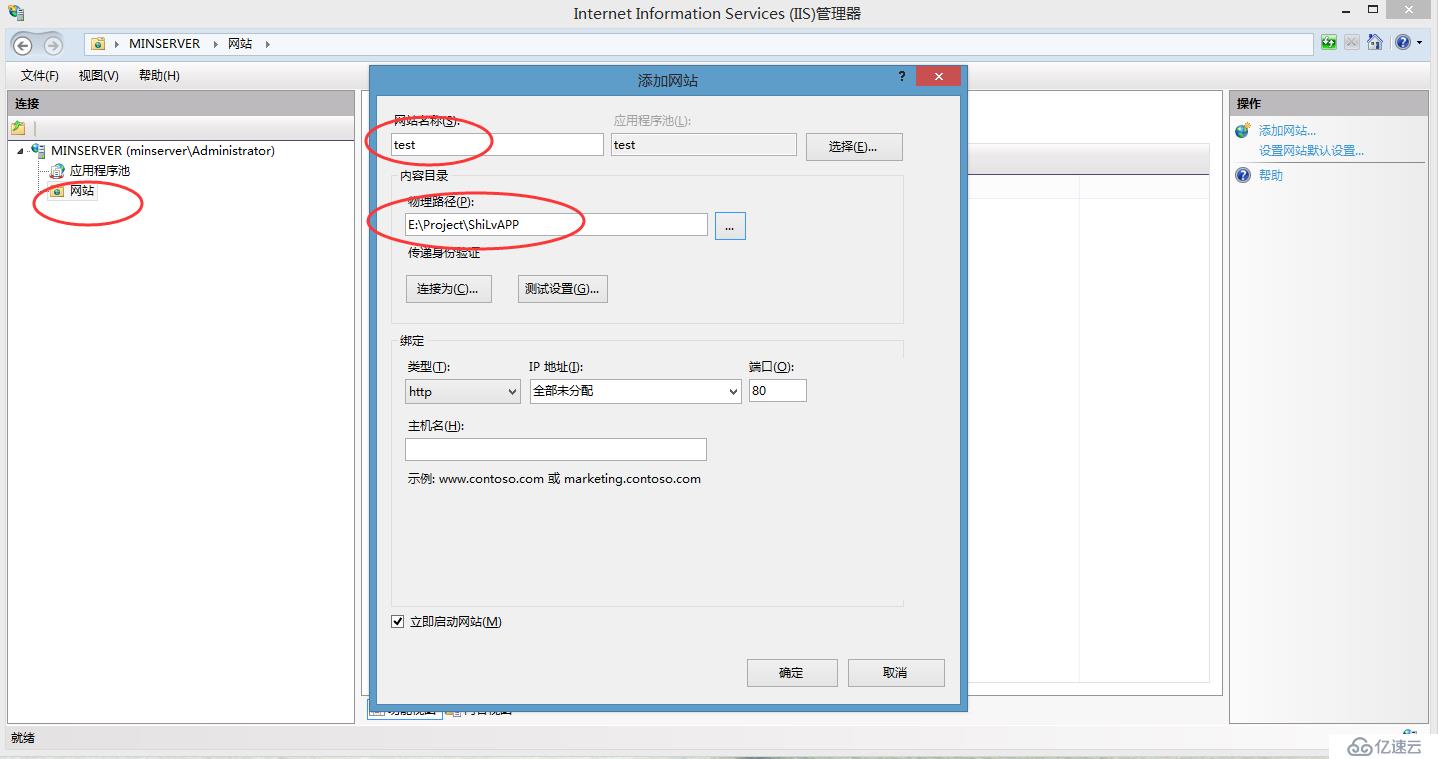The height and width of the screenshot is (759, 1438).
Task: Click the help icon in the 操作 pane
Action: [x=1243, y=175]
